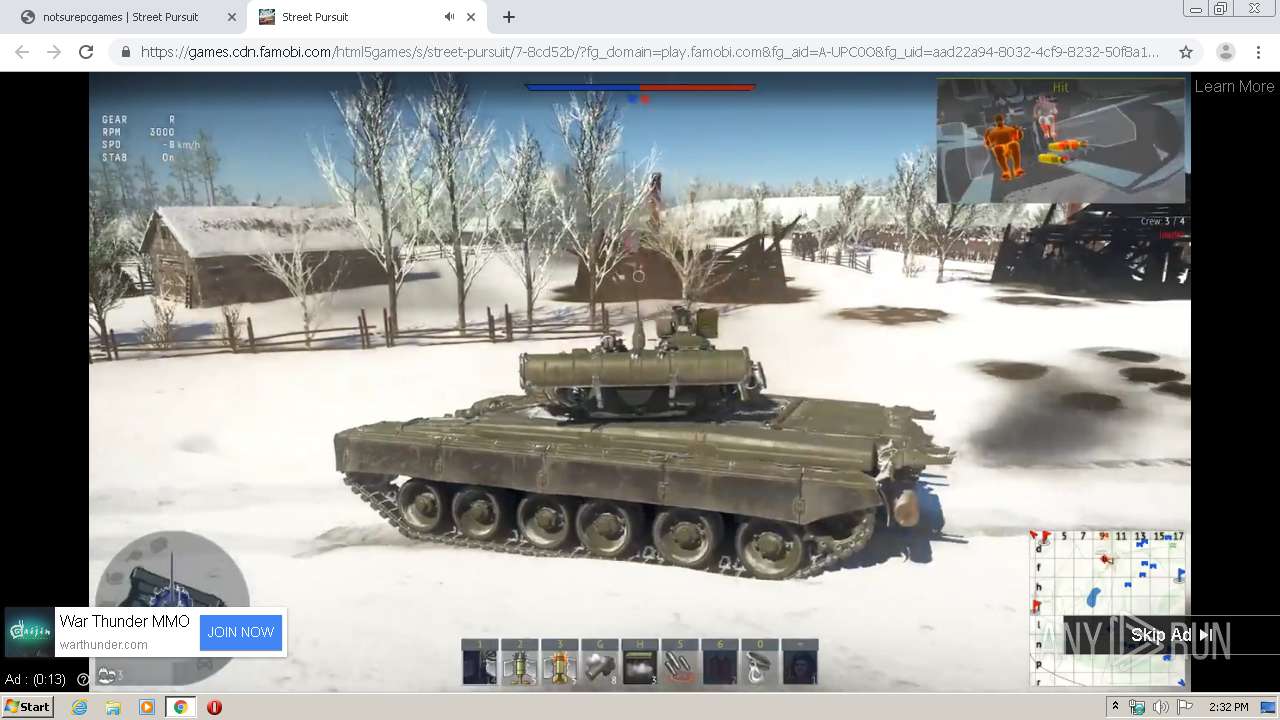Screen dimensions: 1280x720
Task: Mute the Street Pursuit tab audio
Action: [450, 17]
